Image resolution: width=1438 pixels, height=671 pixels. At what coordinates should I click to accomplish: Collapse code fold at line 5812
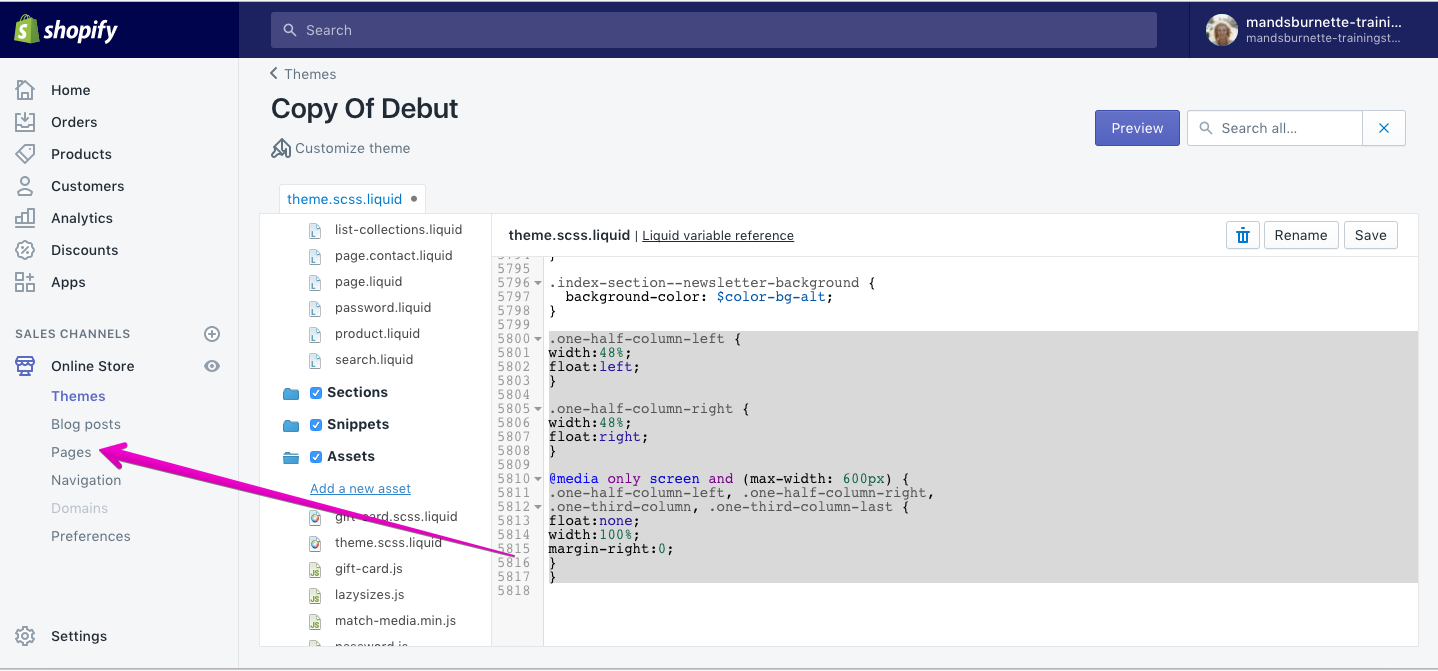point(538,507)
